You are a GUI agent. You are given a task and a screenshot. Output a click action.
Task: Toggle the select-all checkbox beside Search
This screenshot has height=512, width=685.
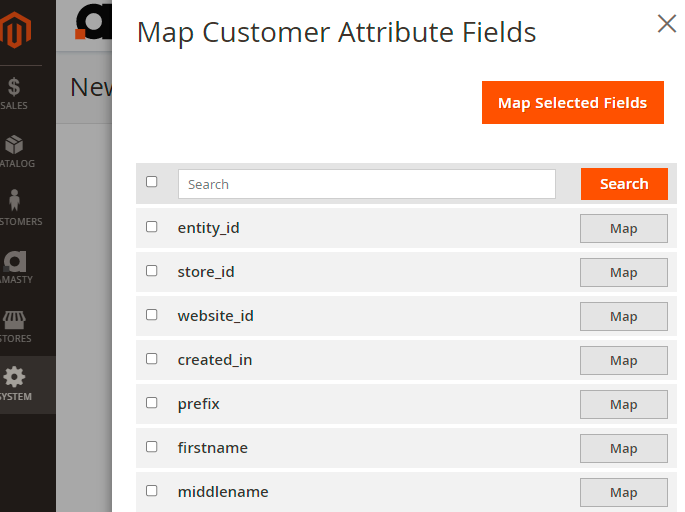tap(152, 182)
